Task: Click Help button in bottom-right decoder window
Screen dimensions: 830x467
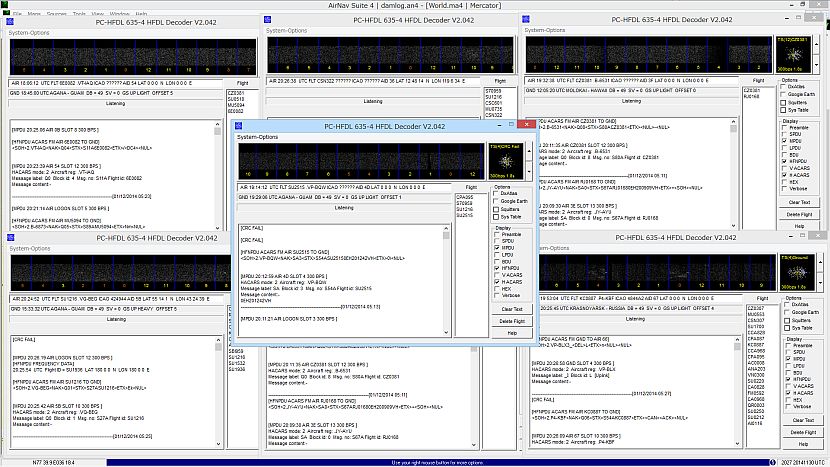Action: (803, 444)
